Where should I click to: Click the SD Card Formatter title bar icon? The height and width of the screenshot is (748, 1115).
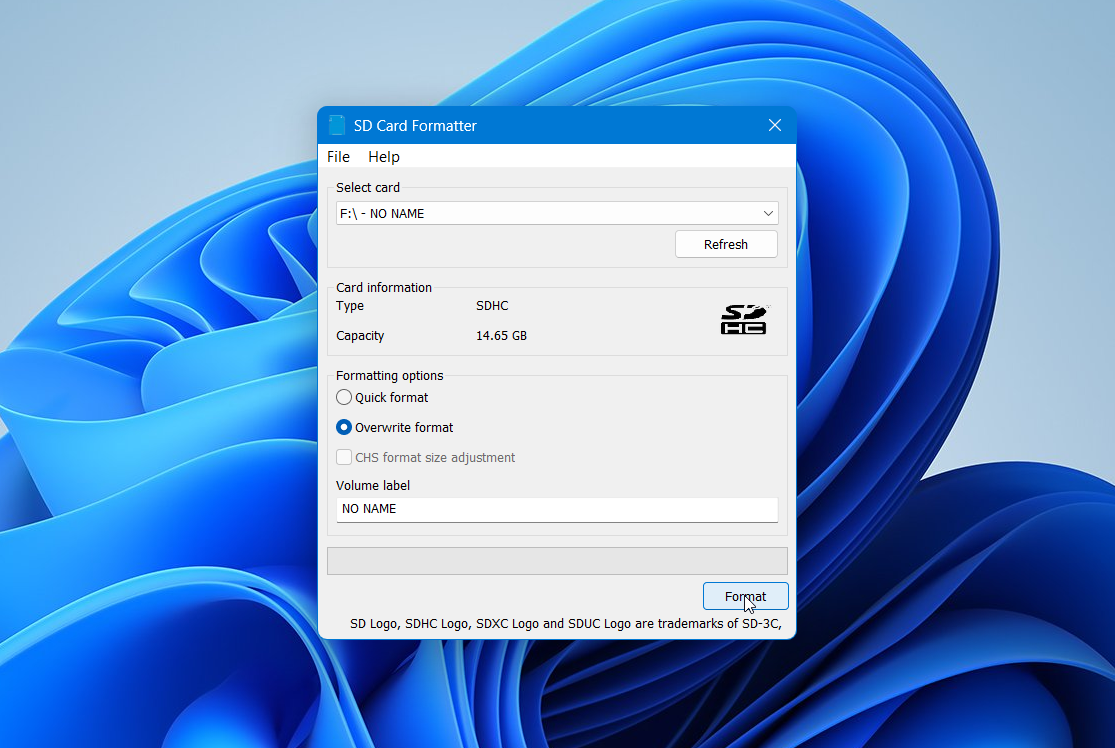tap(337, 125)
